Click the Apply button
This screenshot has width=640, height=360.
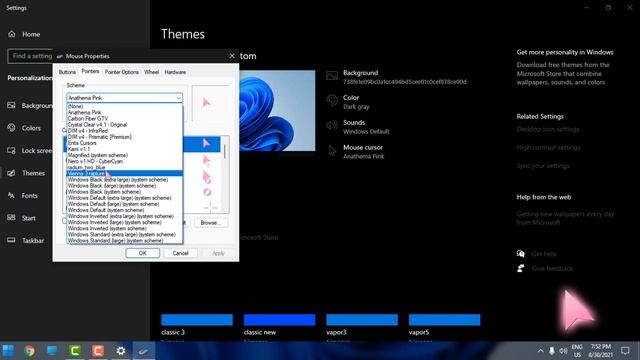click(x=218, y=253)
